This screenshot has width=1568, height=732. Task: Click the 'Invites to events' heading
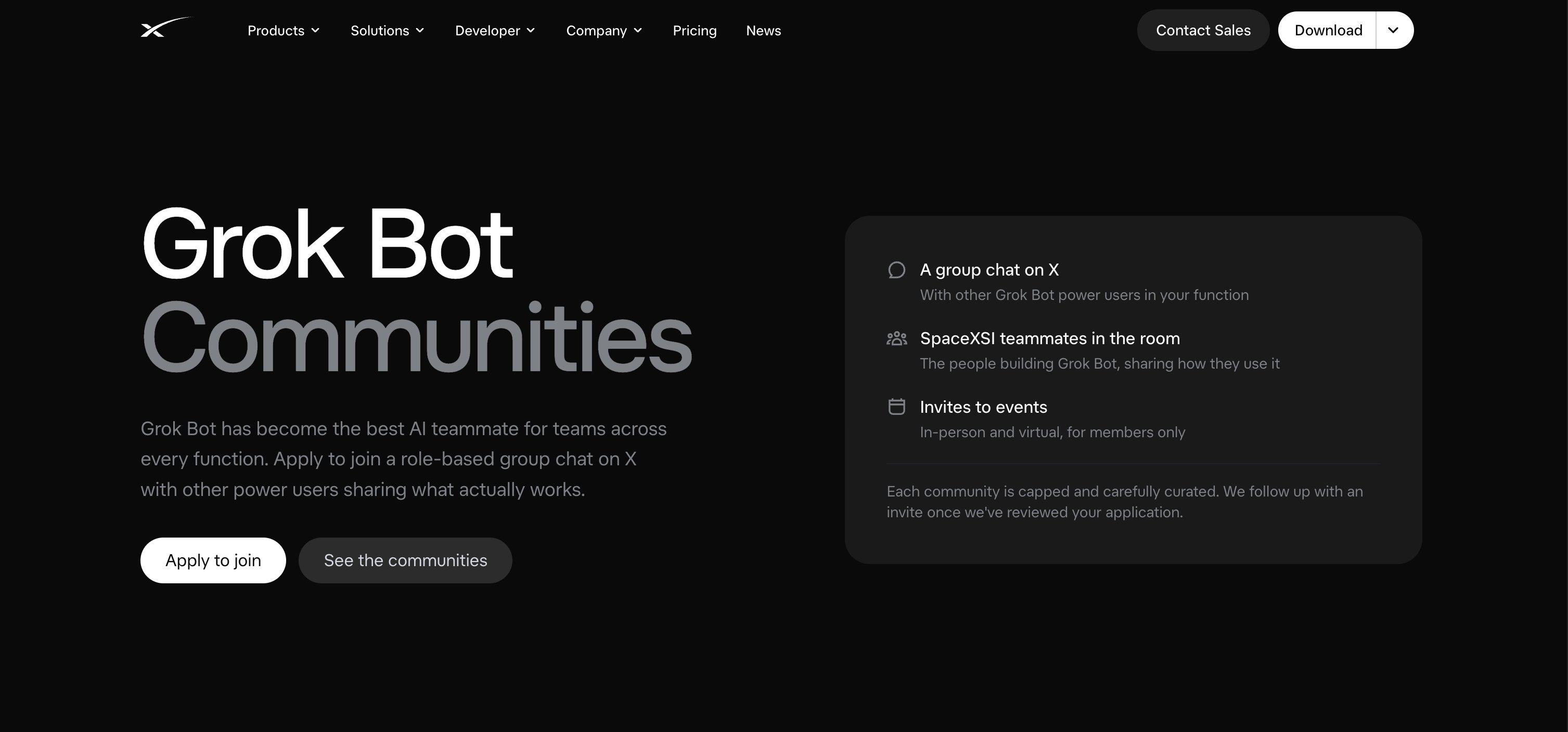pos(983,407)
